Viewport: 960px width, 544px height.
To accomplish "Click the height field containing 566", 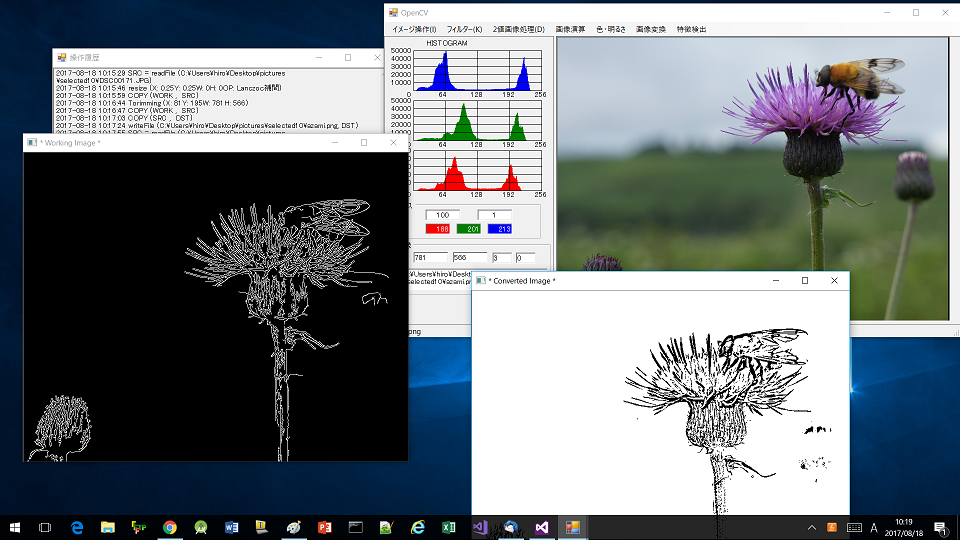I will (x=470, y=258).
